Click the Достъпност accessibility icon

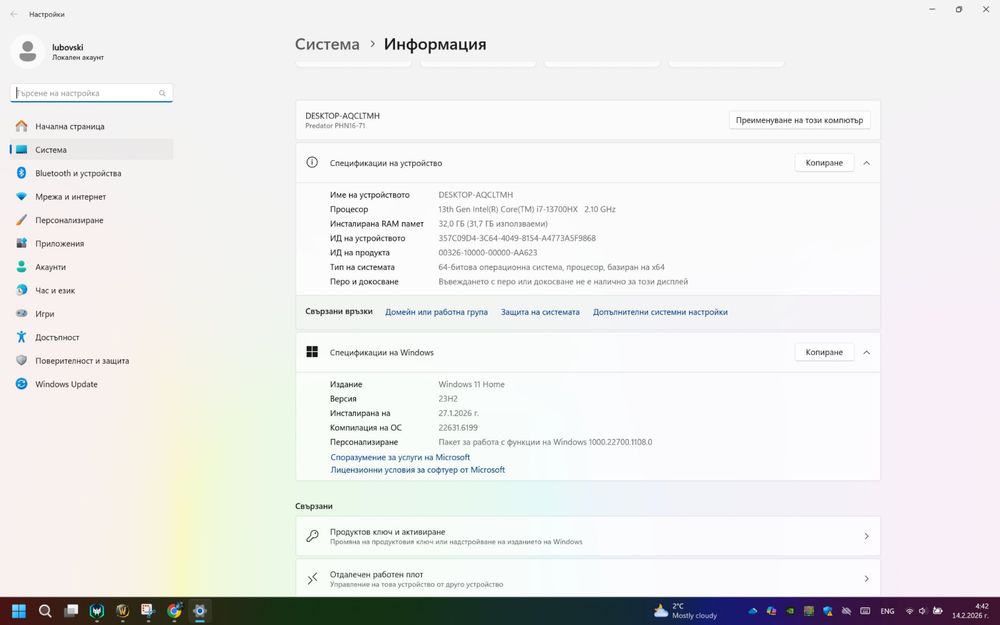[x=22, y=337]
